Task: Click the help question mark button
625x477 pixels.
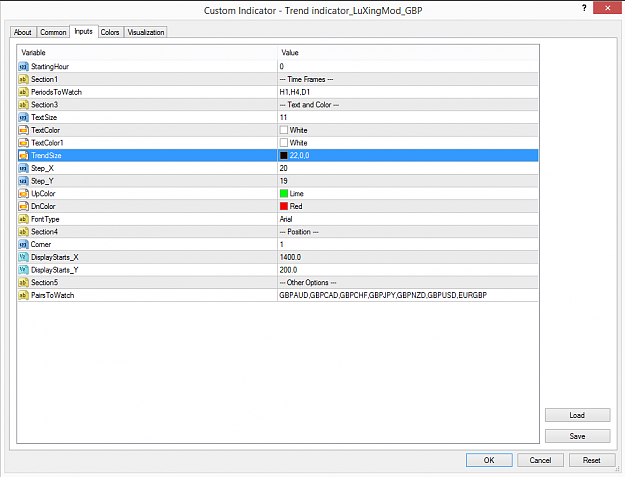Action: [584, 8]
